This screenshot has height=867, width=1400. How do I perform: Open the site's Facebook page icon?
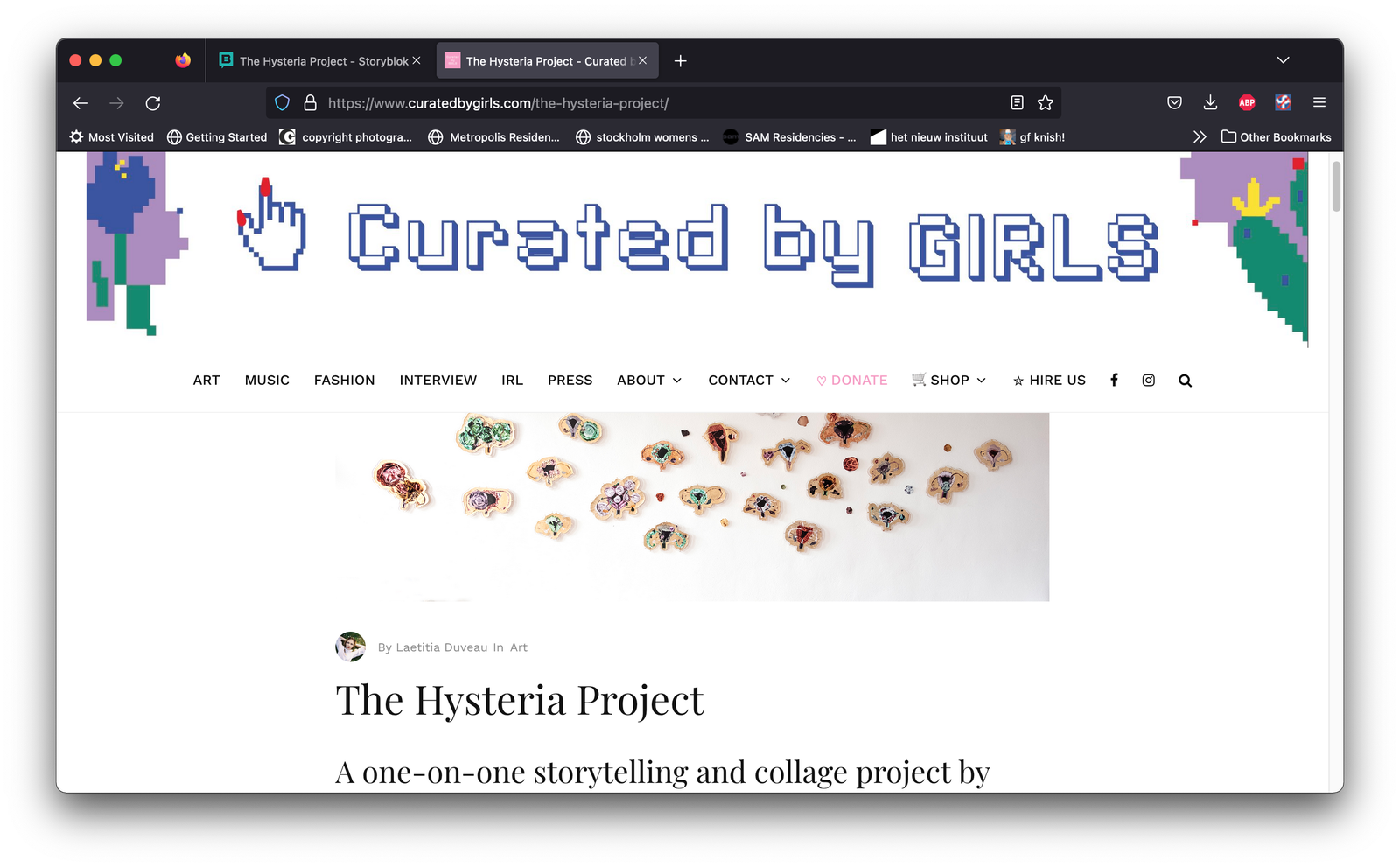(1114, 380)
